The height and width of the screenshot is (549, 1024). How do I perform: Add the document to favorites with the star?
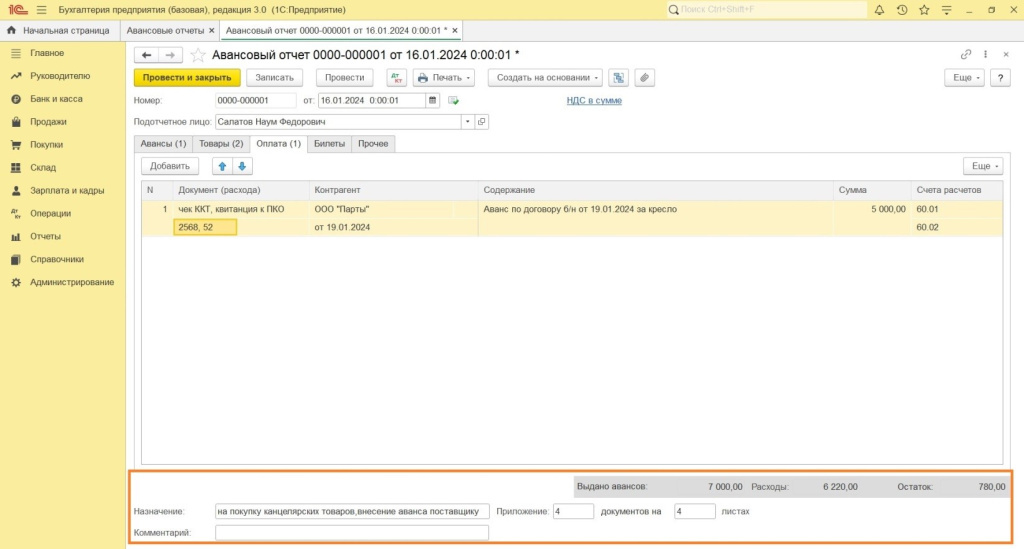click(198, 55)
